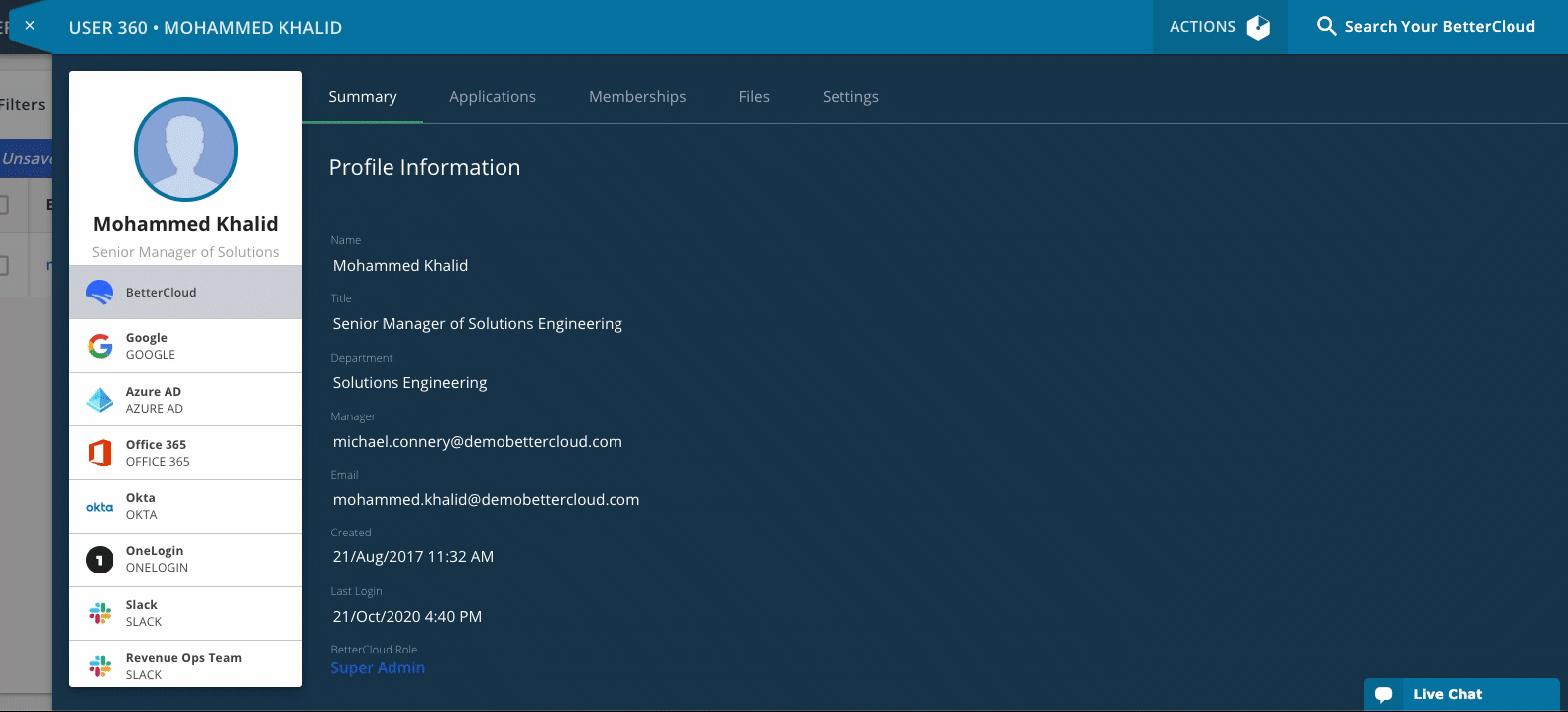
Task: Select the Slack entry label
Action: pyautogui.click(x=144, y=613)
